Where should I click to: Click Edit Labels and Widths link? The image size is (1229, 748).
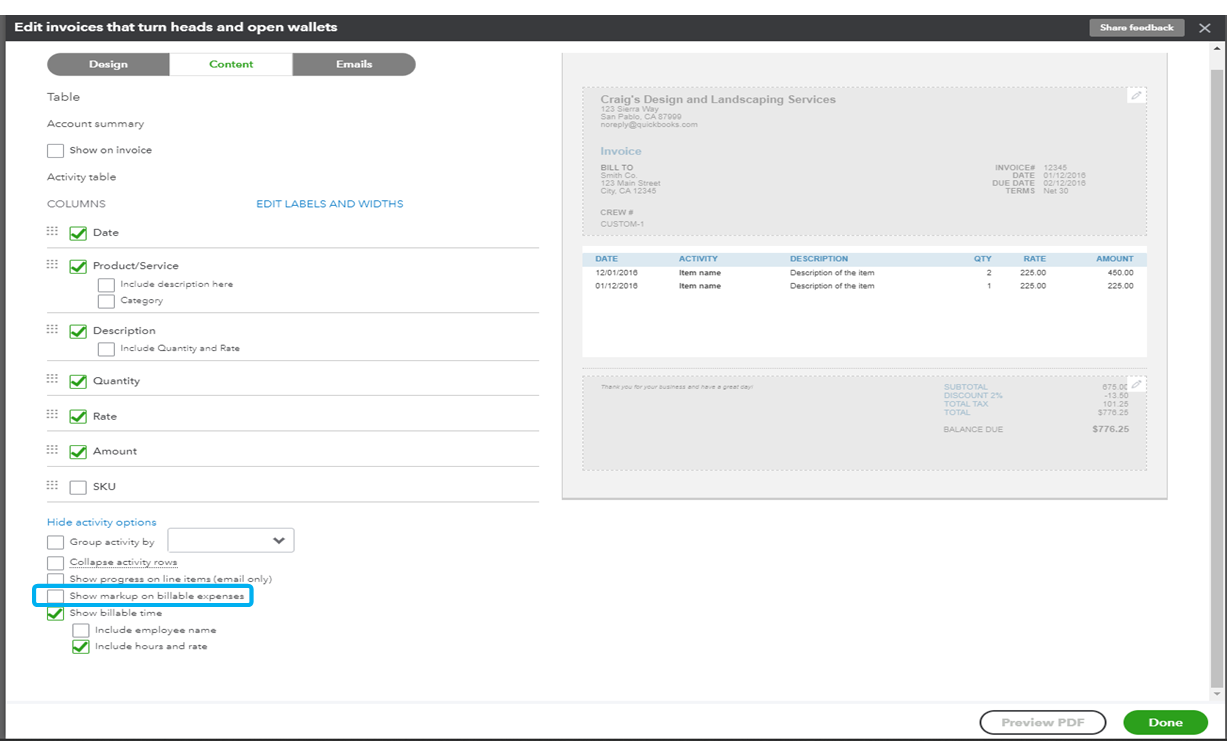330,204
